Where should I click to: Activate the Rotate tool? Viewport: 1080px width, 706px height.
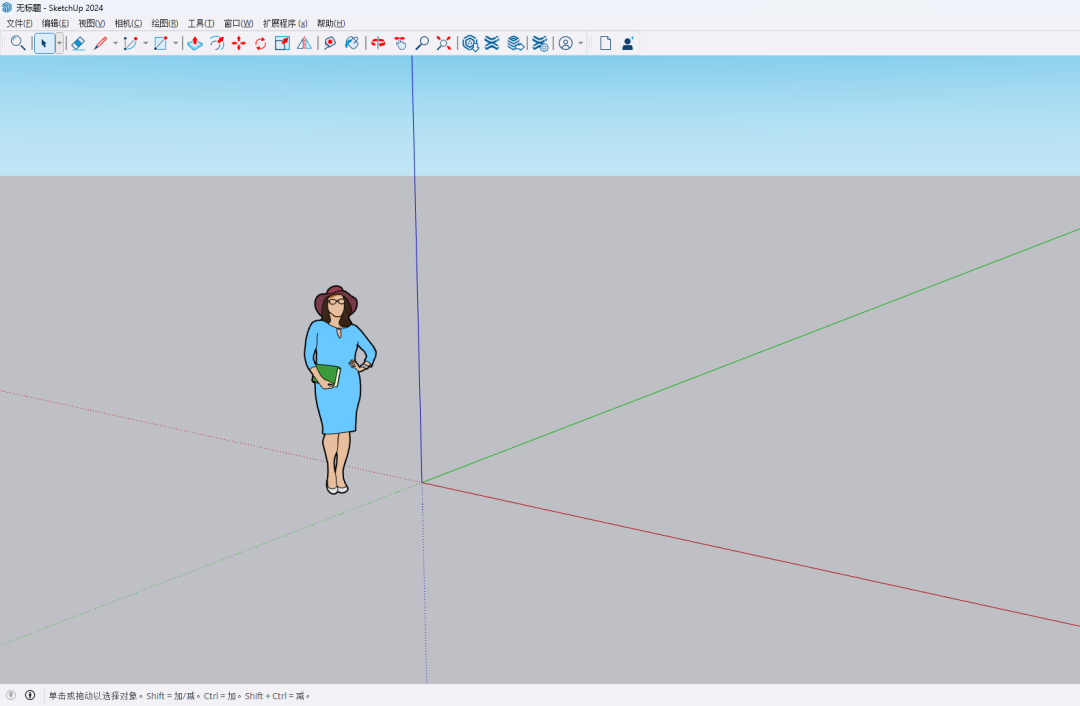click(260, 43)
